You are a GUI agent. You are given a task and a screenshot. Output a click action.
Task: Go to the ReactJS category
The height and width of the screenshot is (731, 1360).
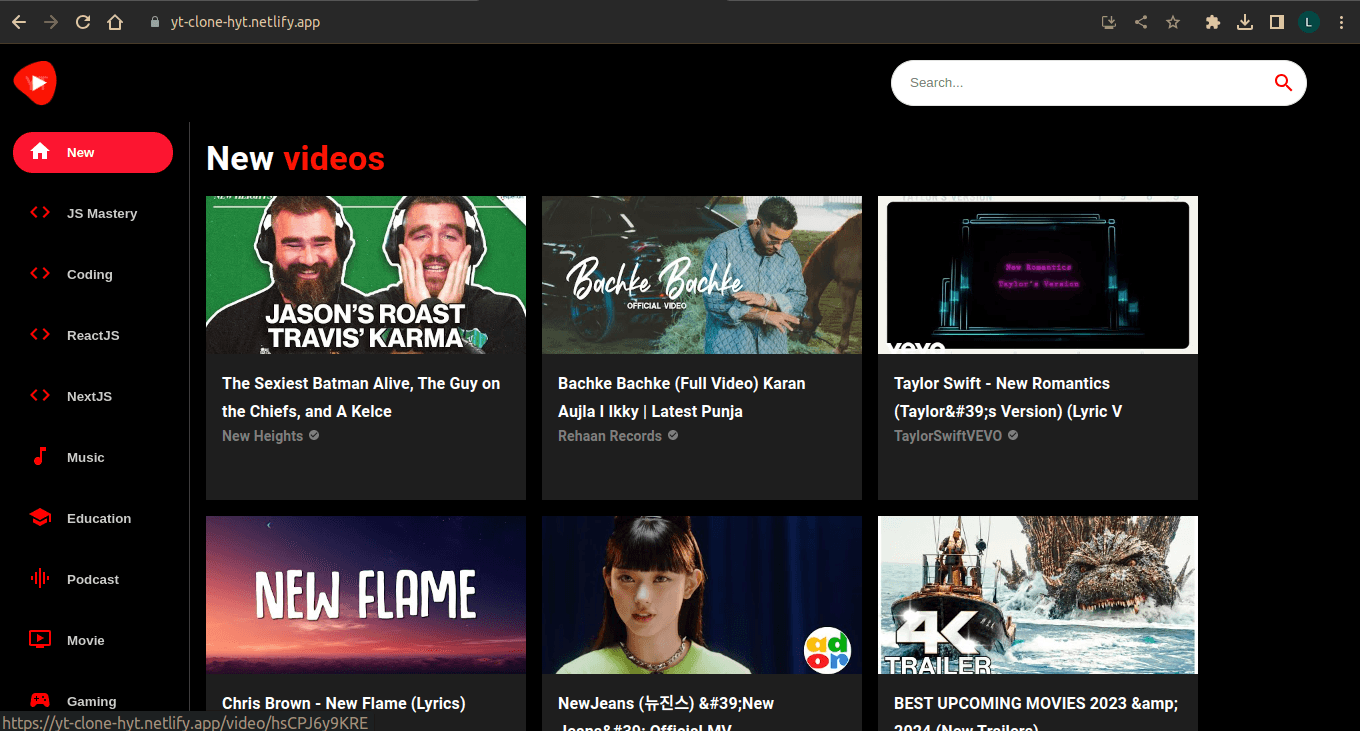tap(92, 336)
